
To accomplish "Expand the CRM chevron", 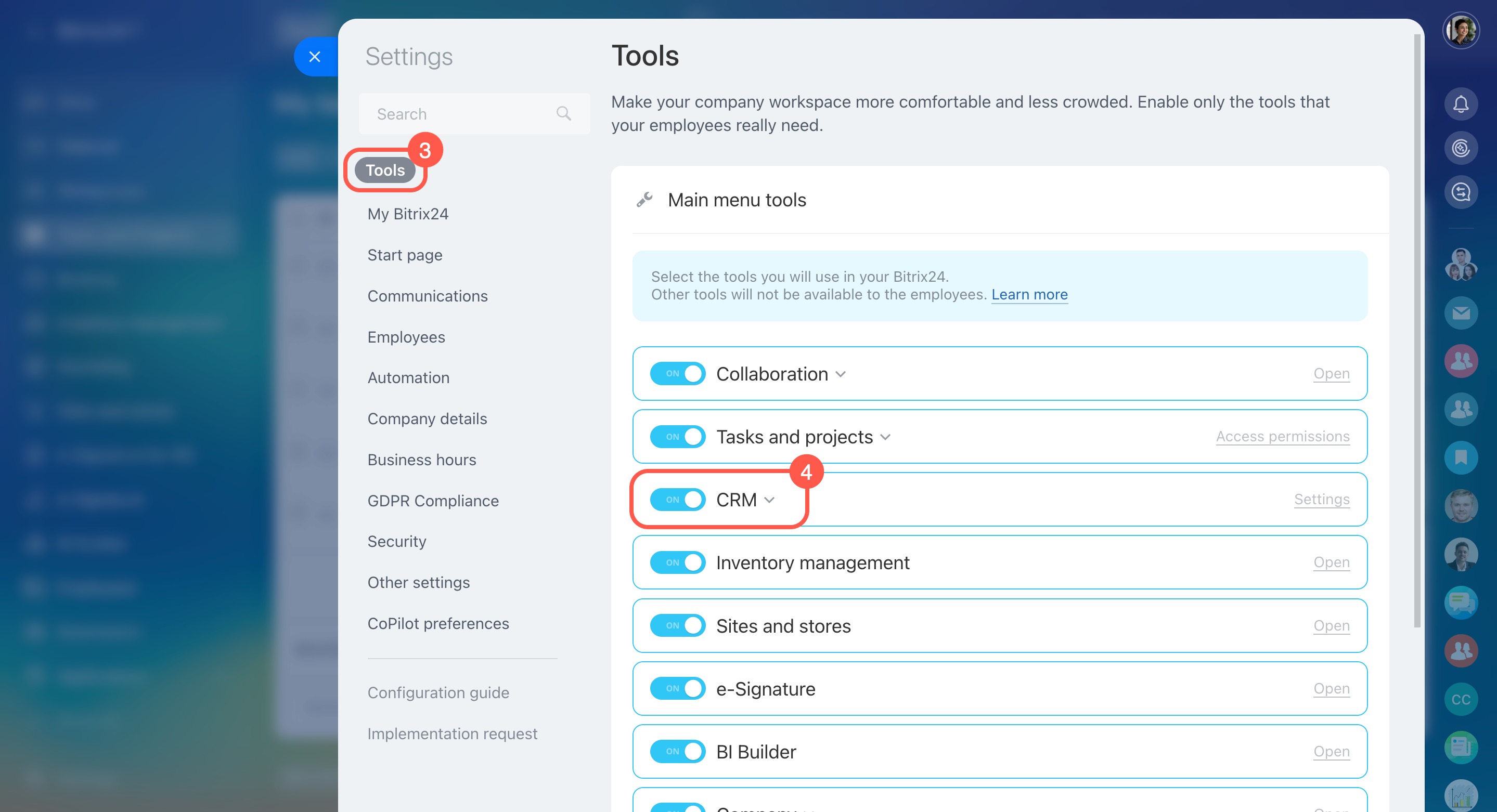I will tap(769, 500).
